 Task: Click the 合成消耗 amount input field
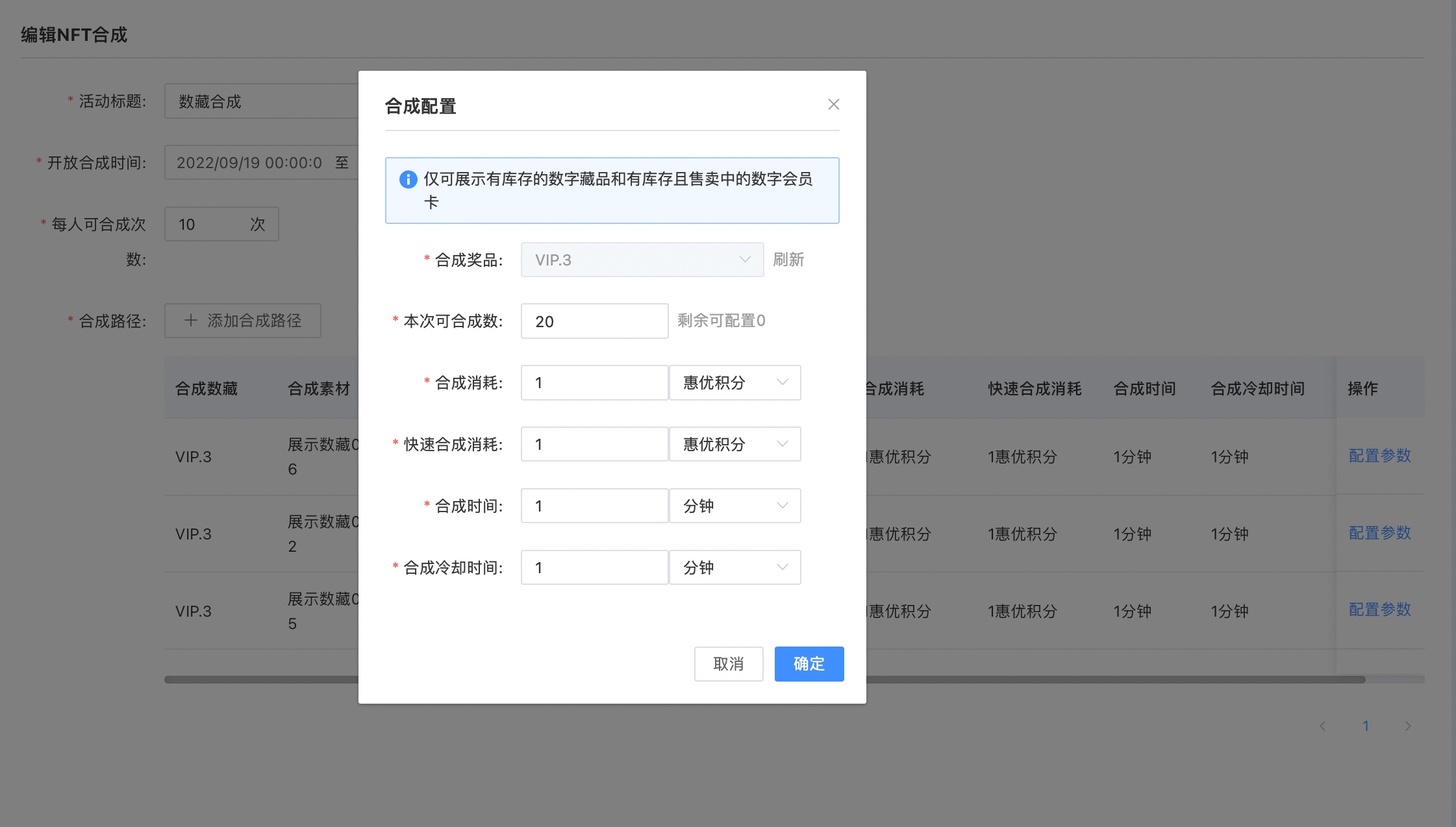tap(594, 382)
